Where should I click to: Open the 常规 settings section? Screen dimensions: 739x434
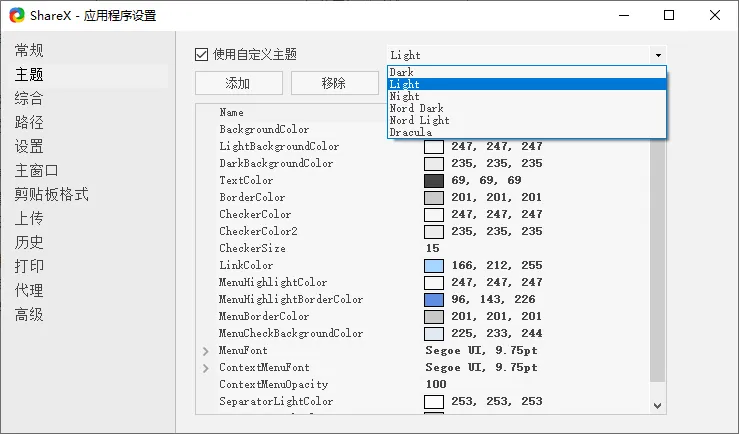click(29, 50)
